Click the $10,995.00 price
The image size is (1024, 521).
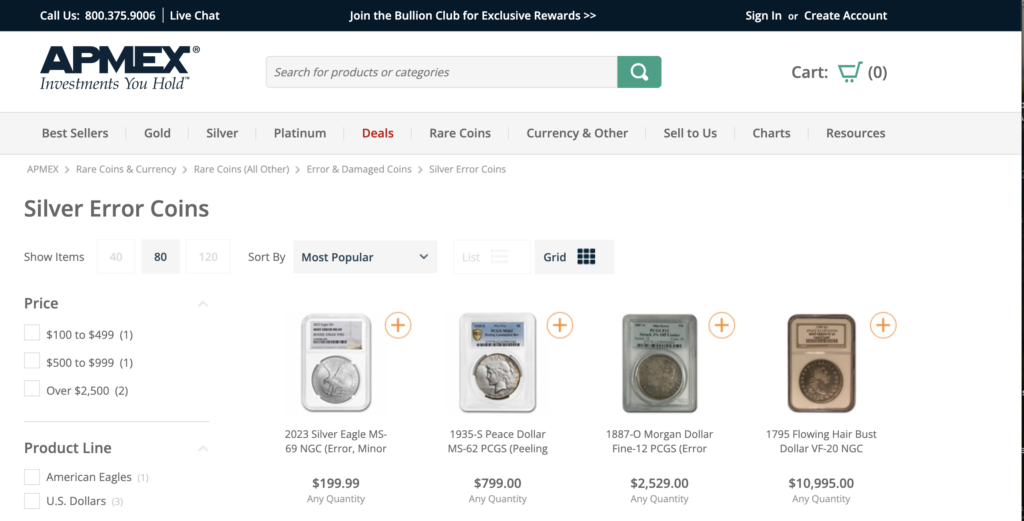(x=821, y=483)
